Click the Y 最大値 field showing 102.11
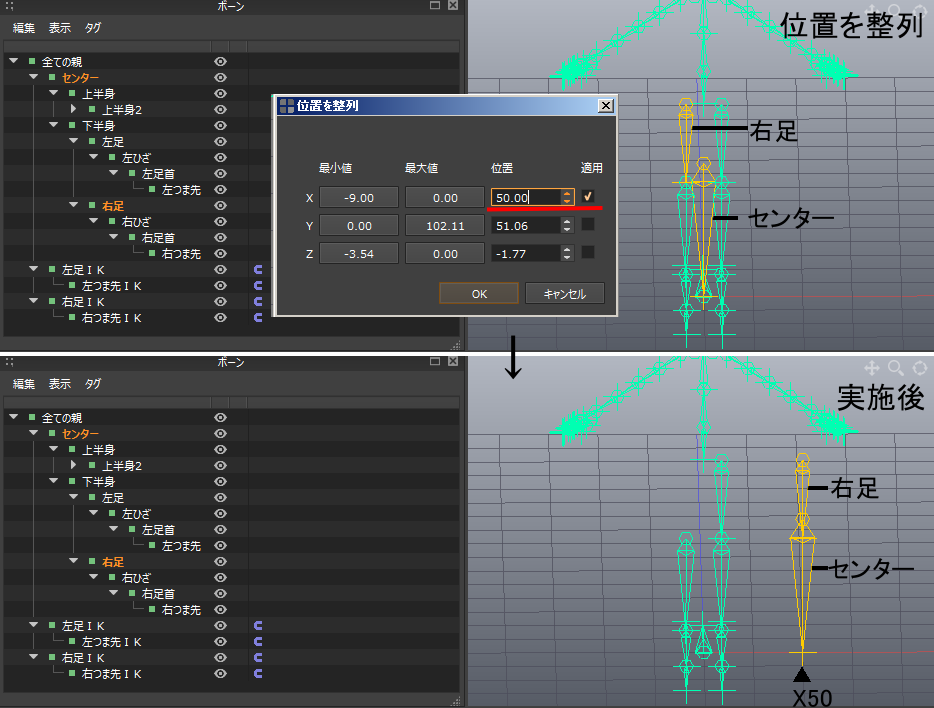Image resolution: width=934 pixels, height=708 pixels. click(445, 225)
